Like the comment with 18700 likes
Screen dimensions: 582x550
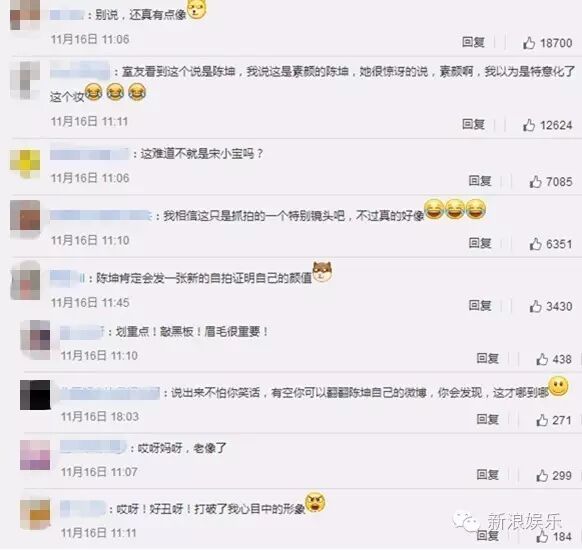529,43
